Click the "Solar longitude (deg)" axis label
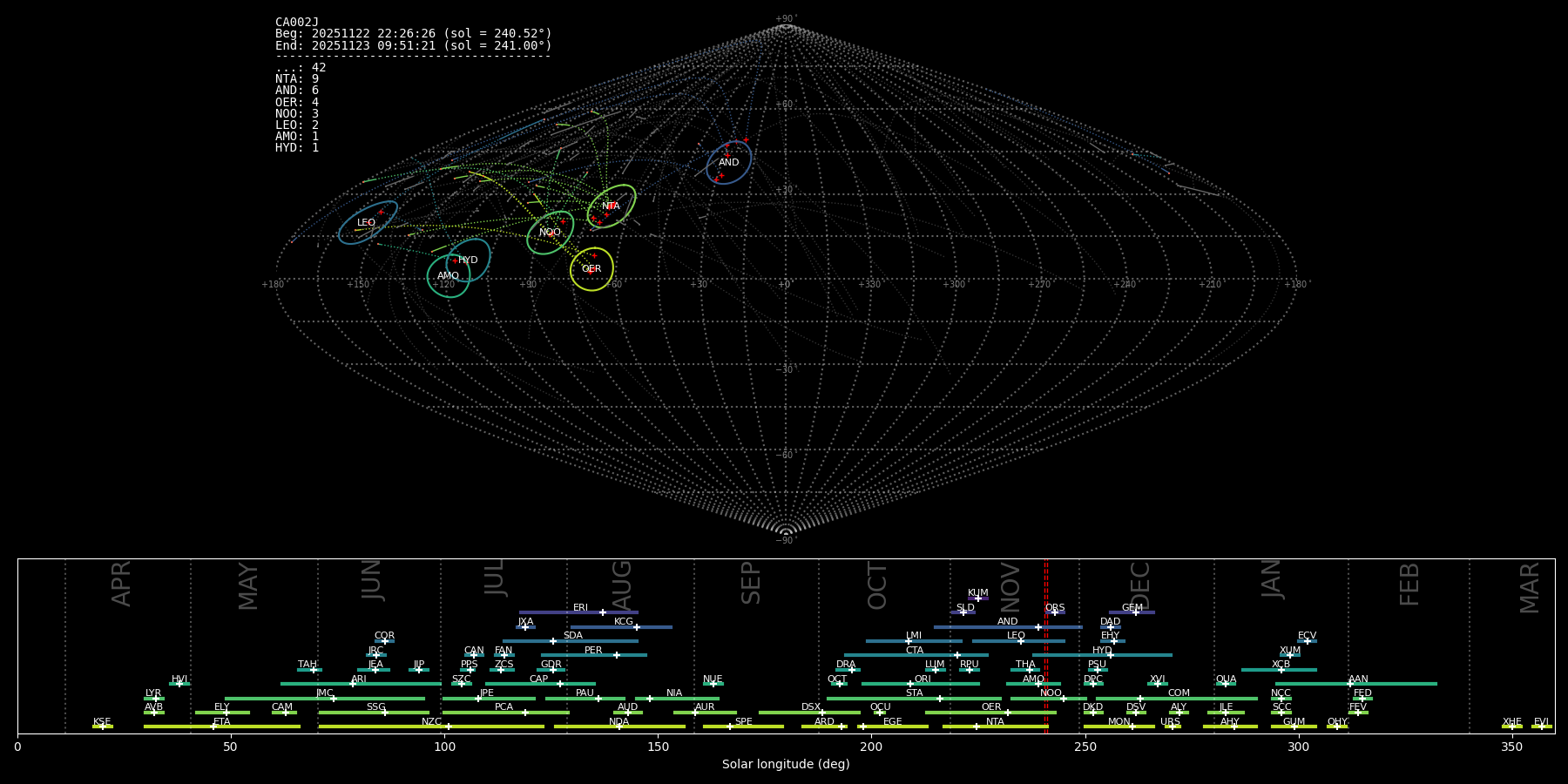The width and height of the screenshot is (1568, 784). point(786,764)
